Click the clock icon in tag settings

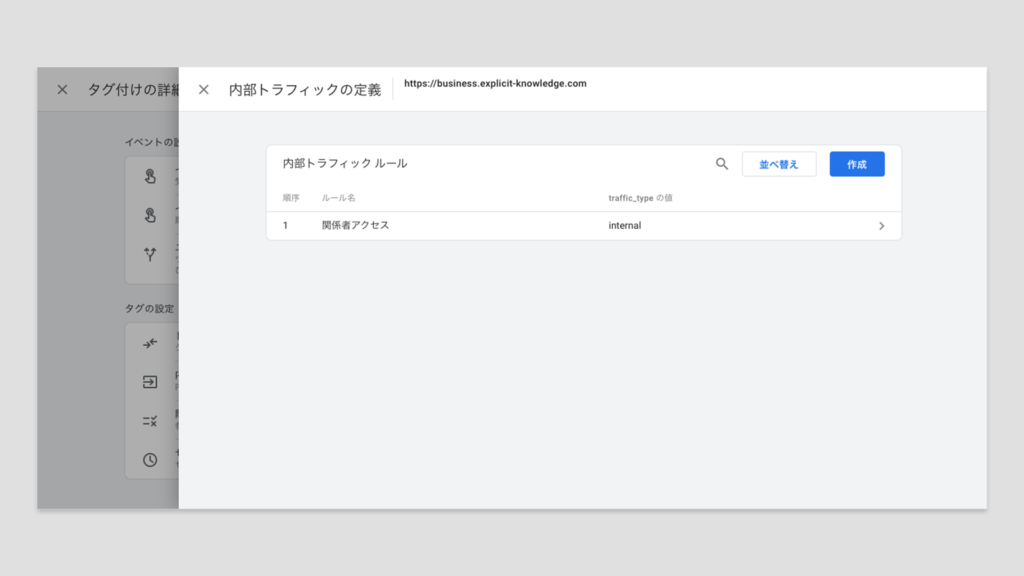[x=150, y=460]
